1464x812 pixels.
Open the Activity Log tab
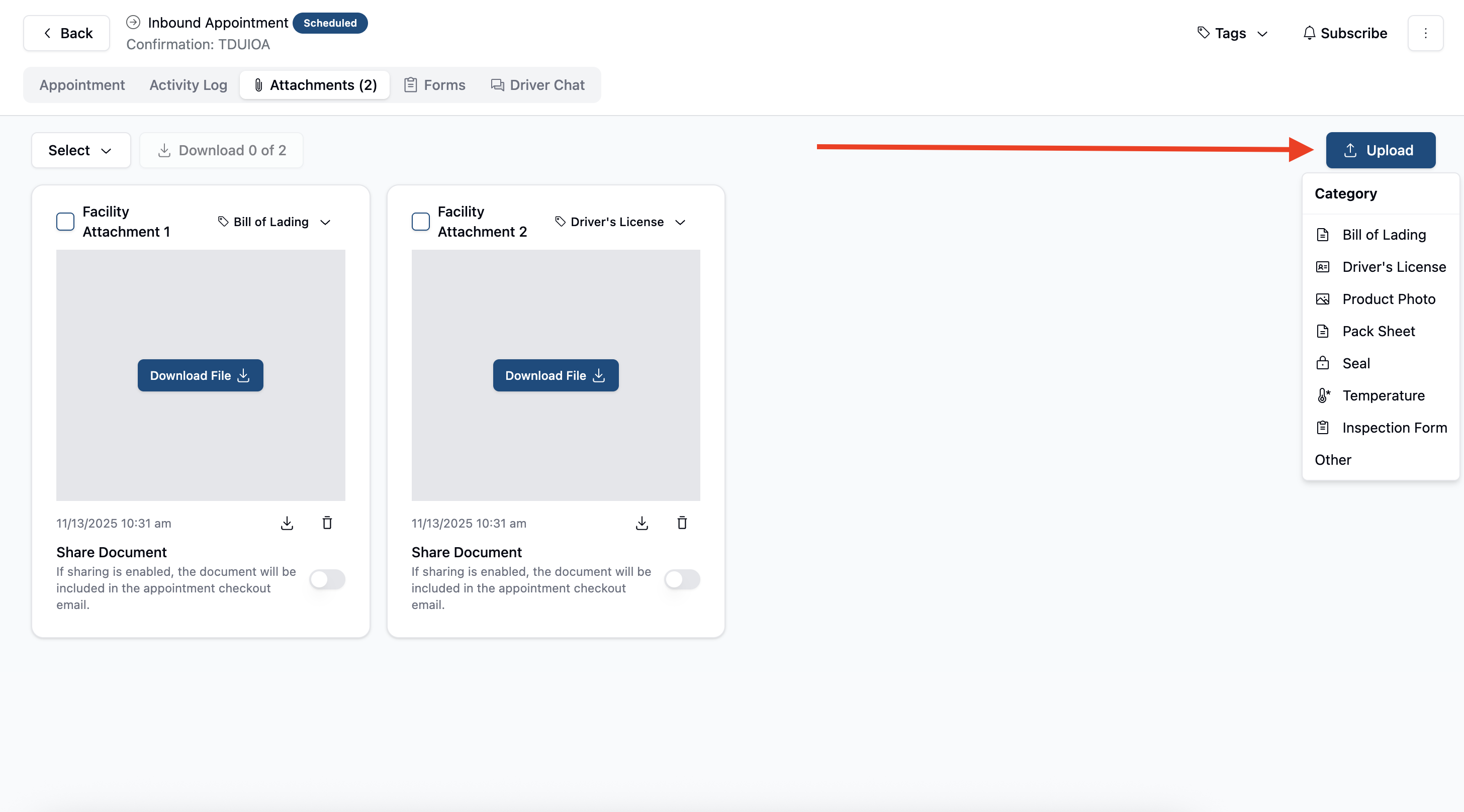coord(188,84)
